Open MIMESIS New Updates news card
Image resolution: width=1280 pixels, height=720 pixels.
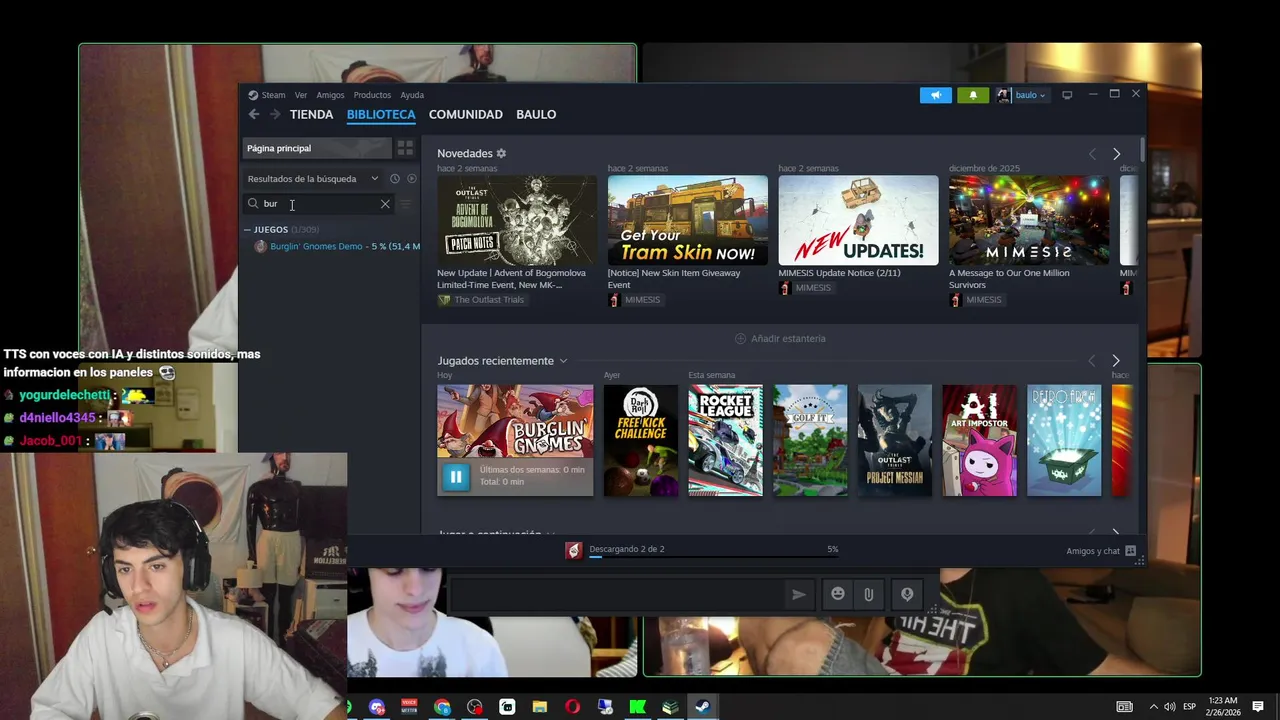[858, 220]
